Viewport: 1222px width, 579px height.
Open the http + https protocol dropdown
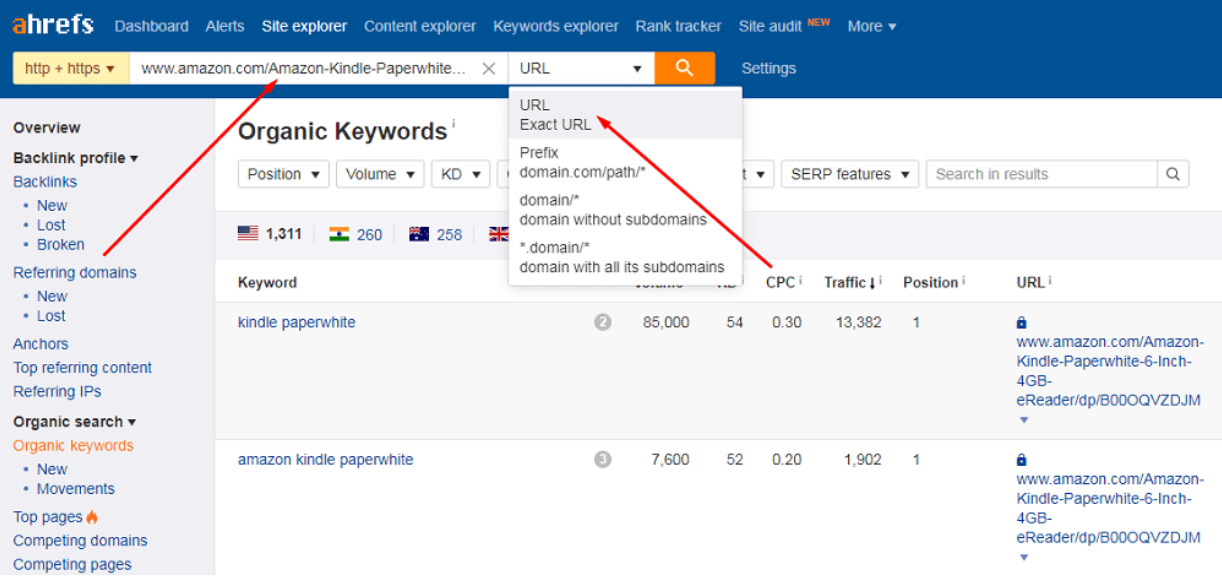(70, 69)
